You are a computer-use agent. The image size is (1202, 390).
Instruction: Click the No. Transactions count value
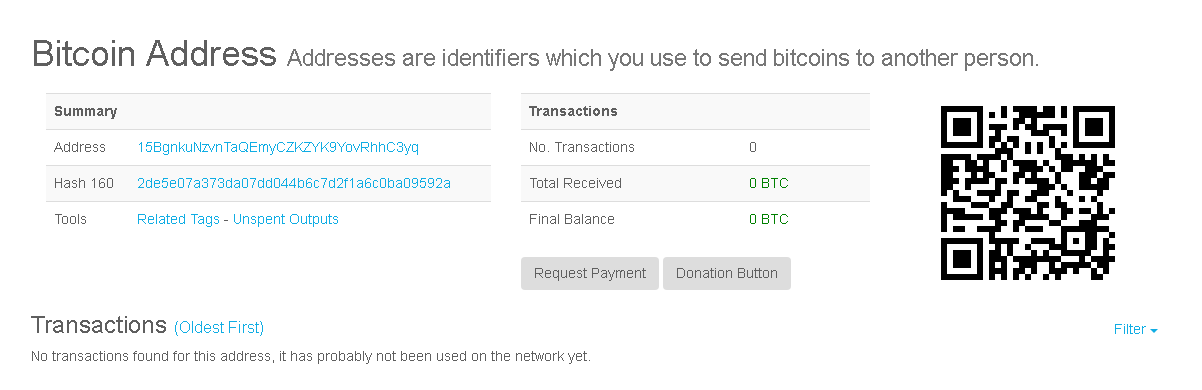coord(753,147)
